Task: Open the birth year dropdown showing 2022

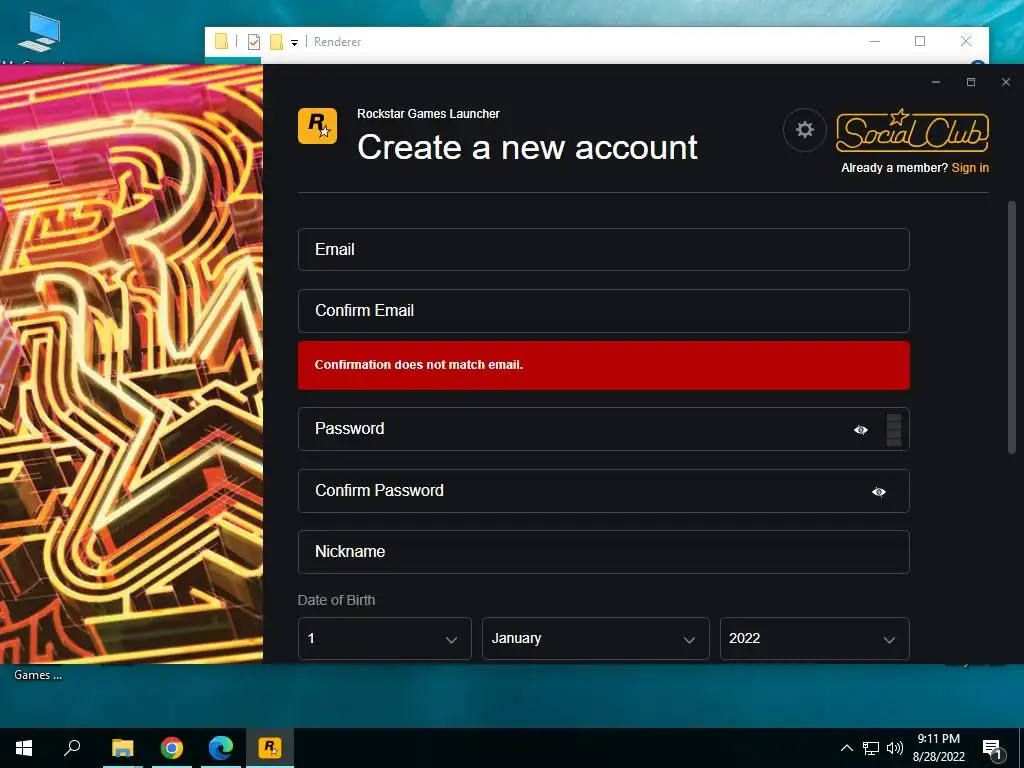Action: (814, 639)
